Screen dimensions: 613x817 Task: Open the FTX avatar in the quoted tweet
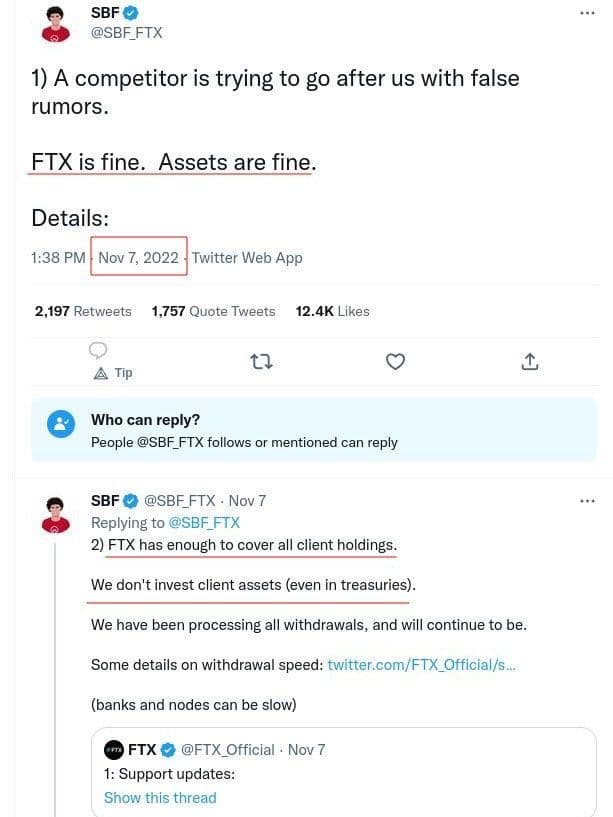coord(114,749)
